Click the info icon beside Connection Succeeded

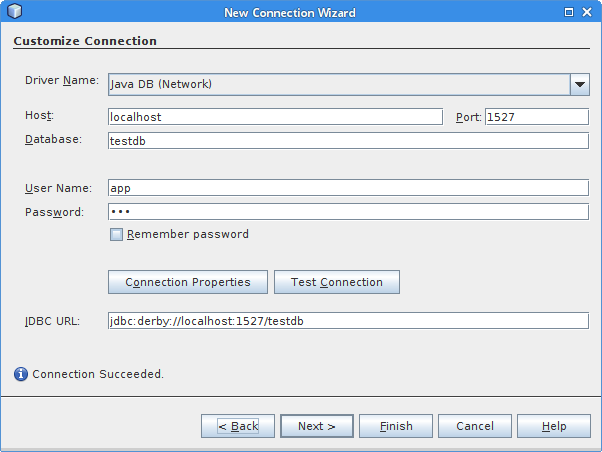point(21,374)
